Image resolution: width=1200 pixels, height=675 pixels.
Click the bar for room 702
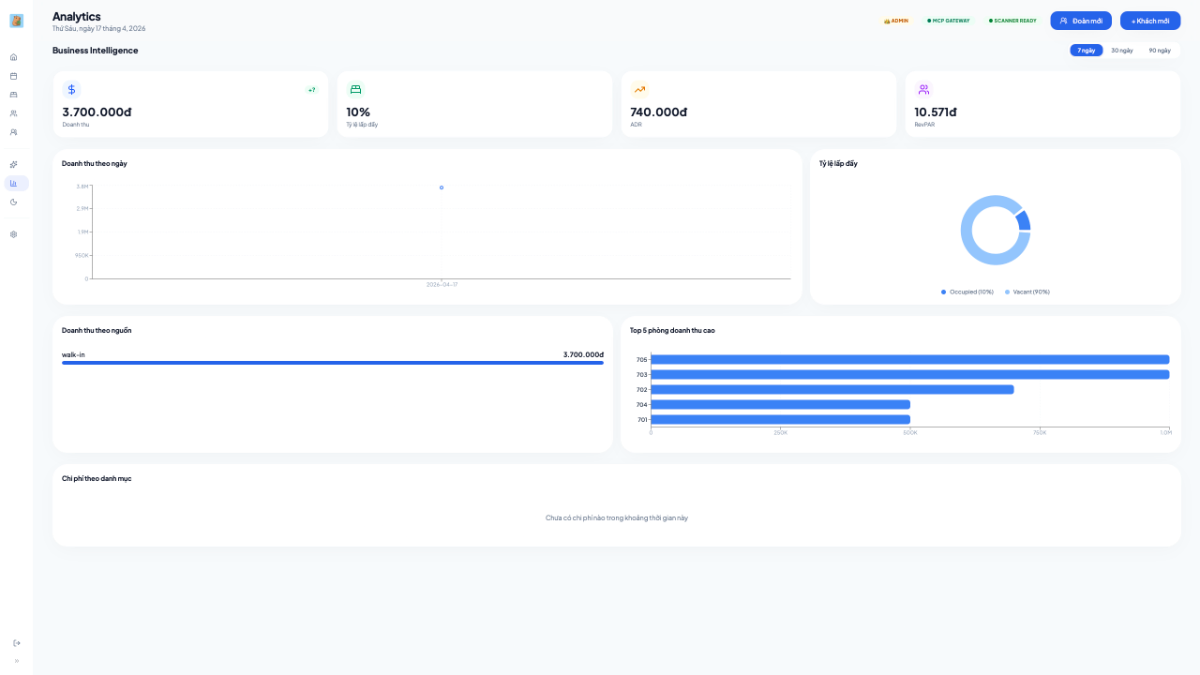pyautogui.click(x=832, y=390)
